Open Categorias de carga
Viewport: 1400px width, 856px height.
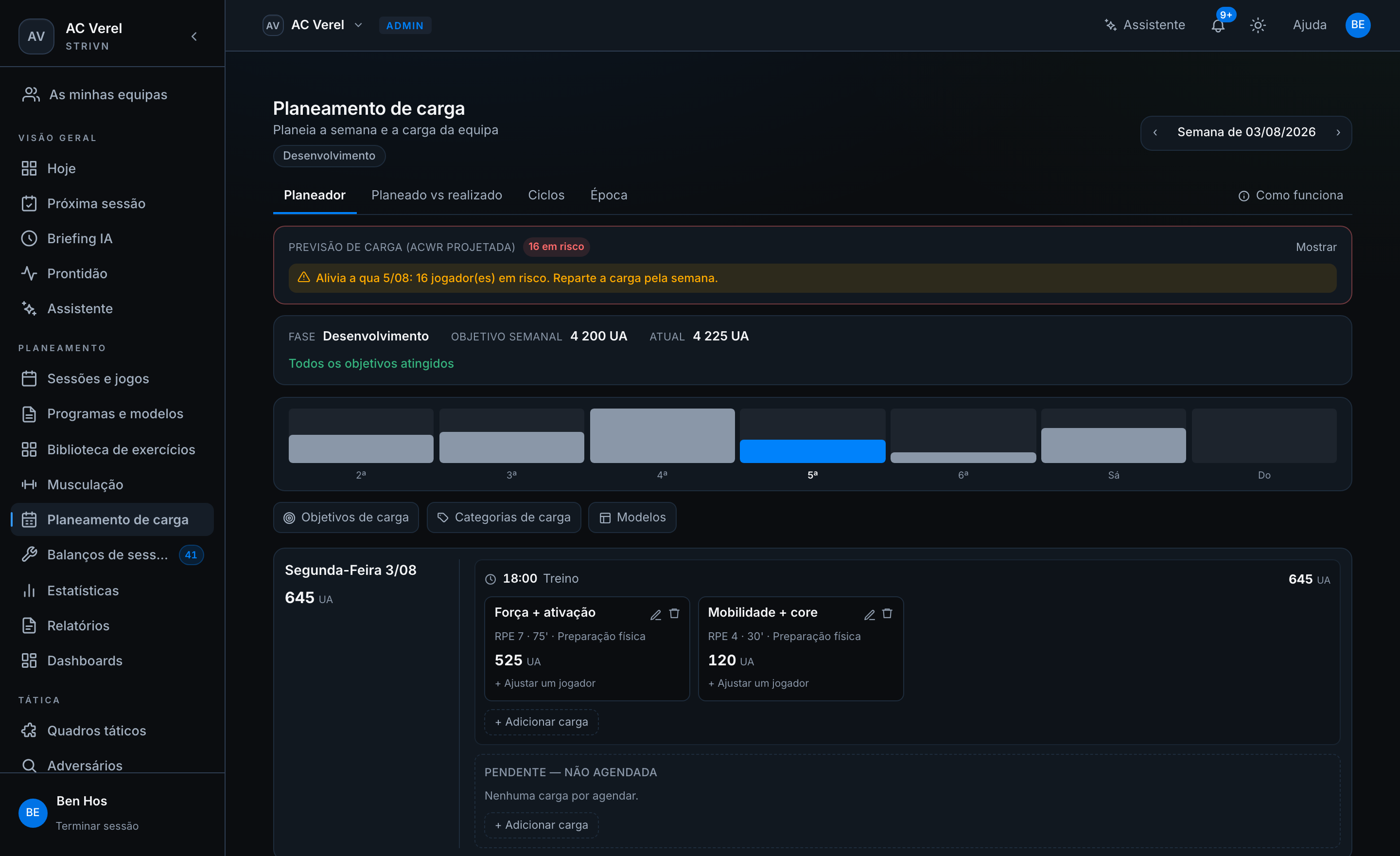pyautogui.click(x=504, y=518)
